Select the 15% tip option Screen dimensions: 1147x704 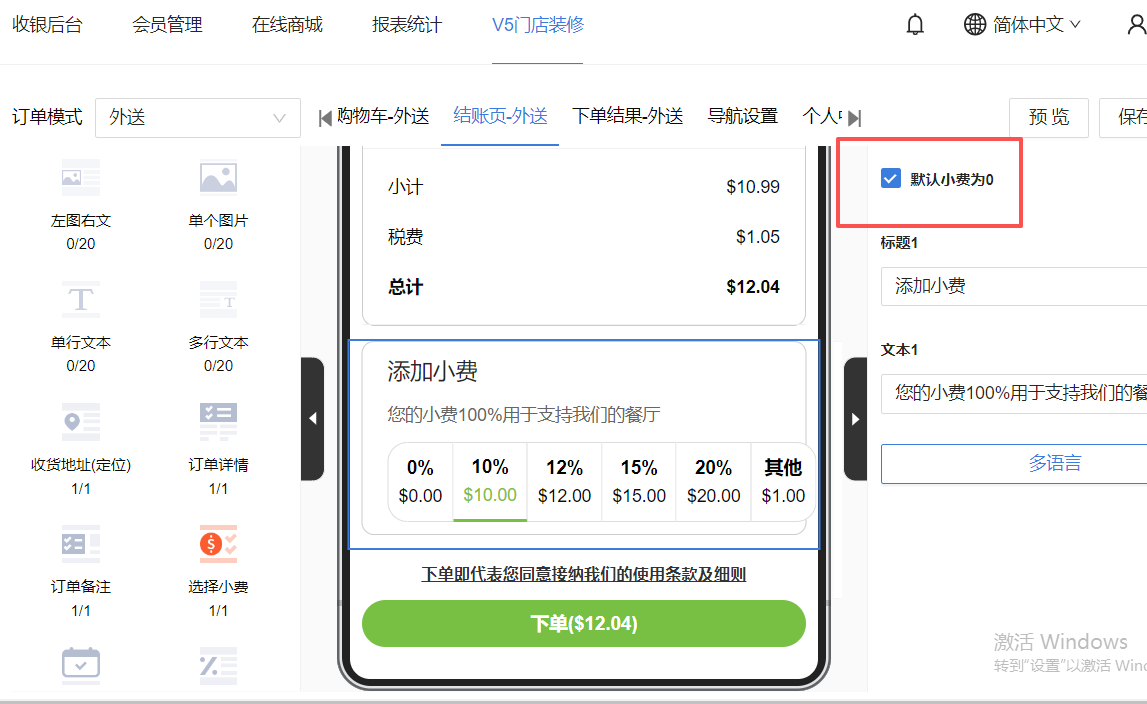click(x=639, y=481)
